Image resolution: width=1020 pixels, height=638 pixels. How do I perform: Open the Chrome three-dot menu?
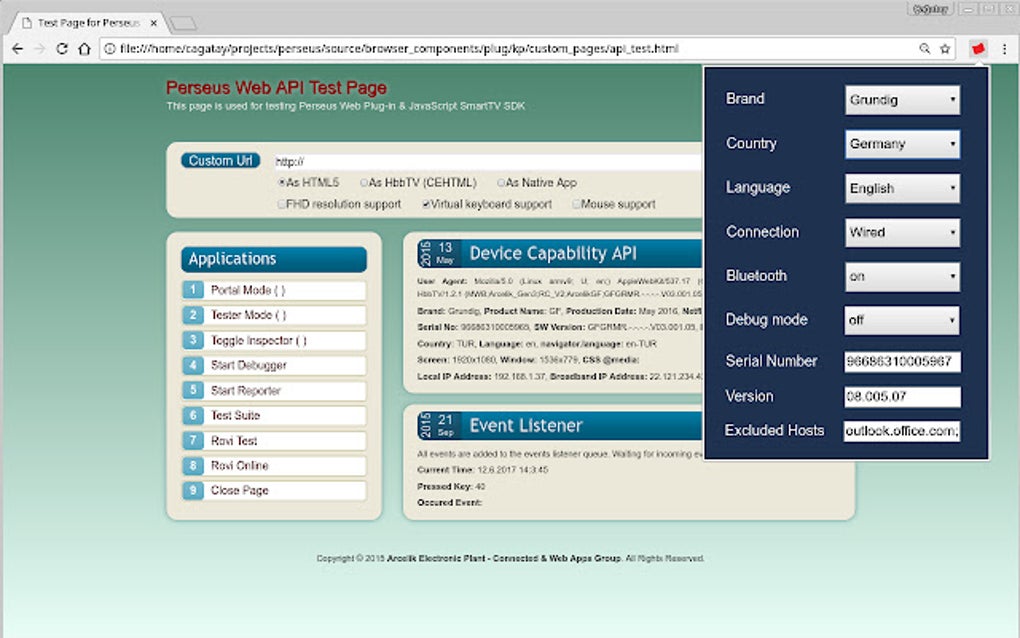(x=1004, y=47)
